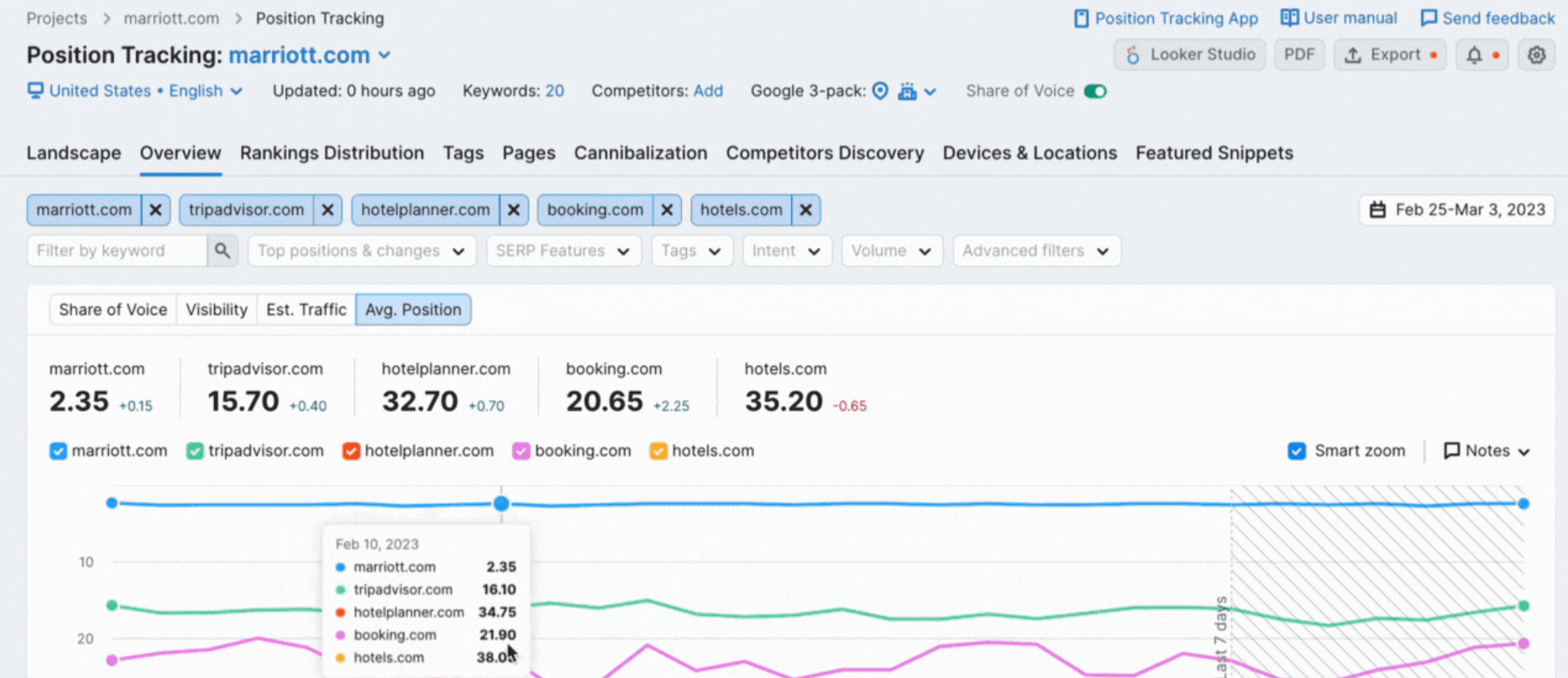Select Share of Voice metric
The height and width of the screenshot is (678, 1568).
pos(113,310)
